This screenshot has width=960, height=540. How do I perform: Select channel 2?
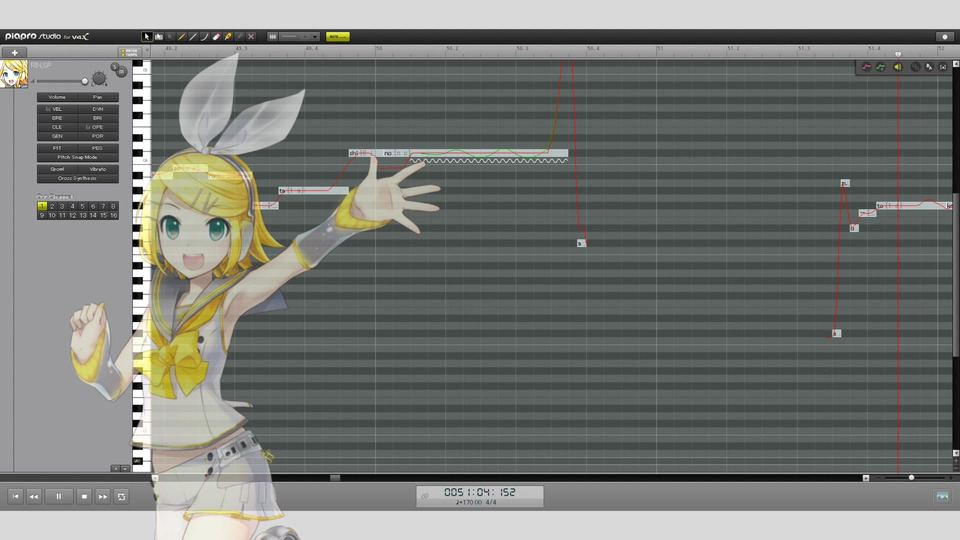coord(52,206)
